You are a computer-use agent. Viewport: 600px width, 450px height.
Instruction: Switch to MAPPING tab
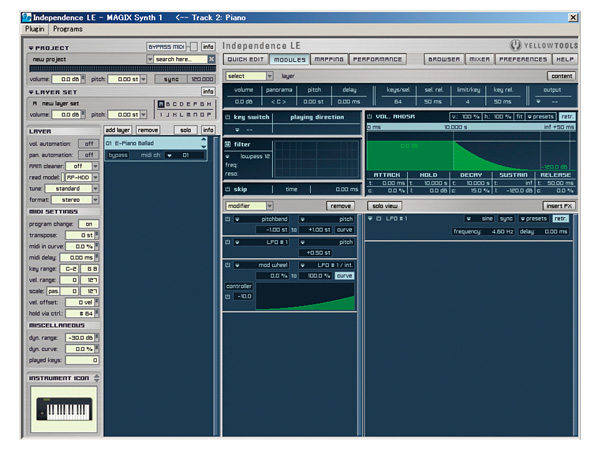329,59
